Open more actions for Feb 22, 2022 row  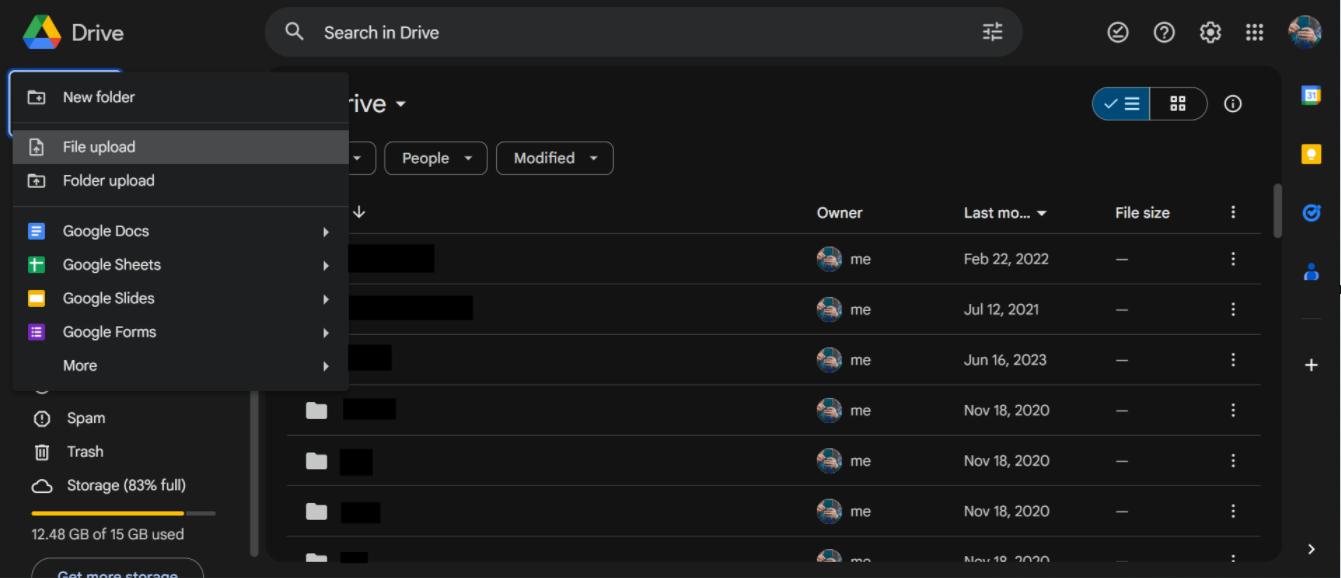point(1233,259)
